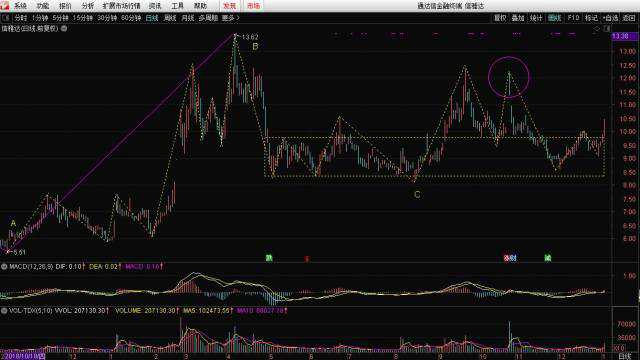Click the red app logo icon
This screenshot has width=640, height=360.
coord(4,5)
